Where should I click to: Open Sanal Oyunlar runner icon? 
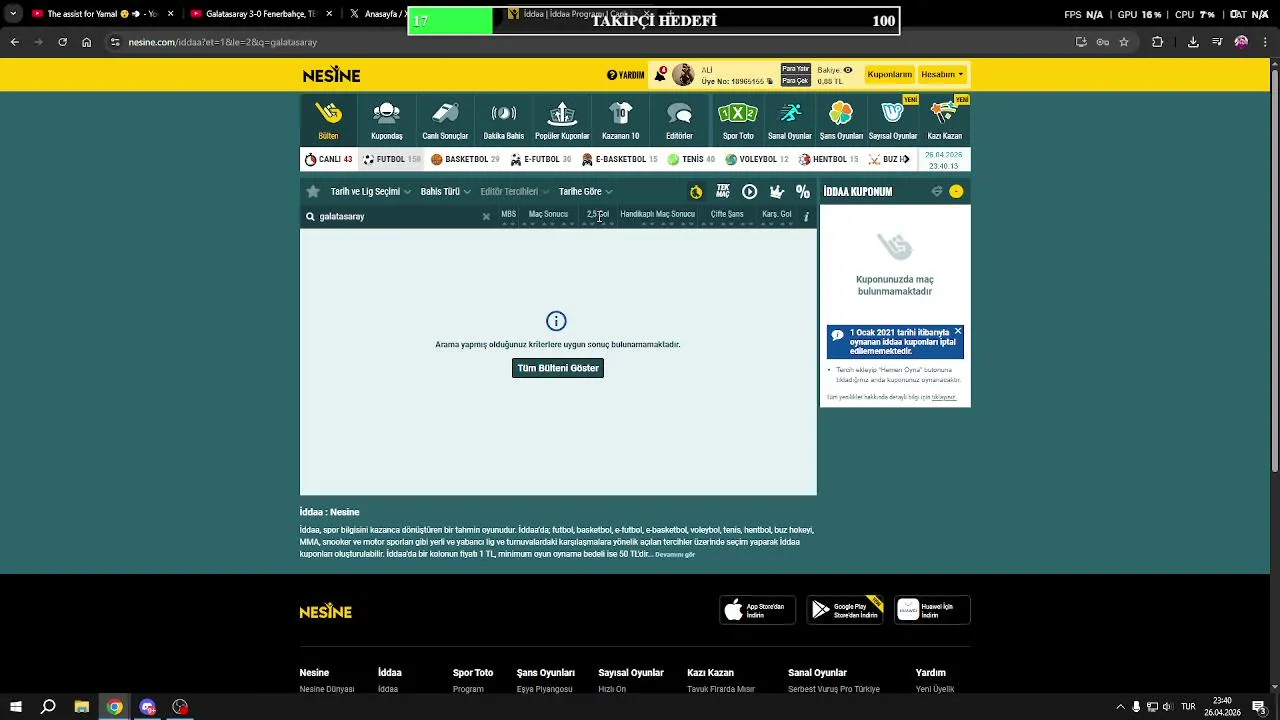790,113
